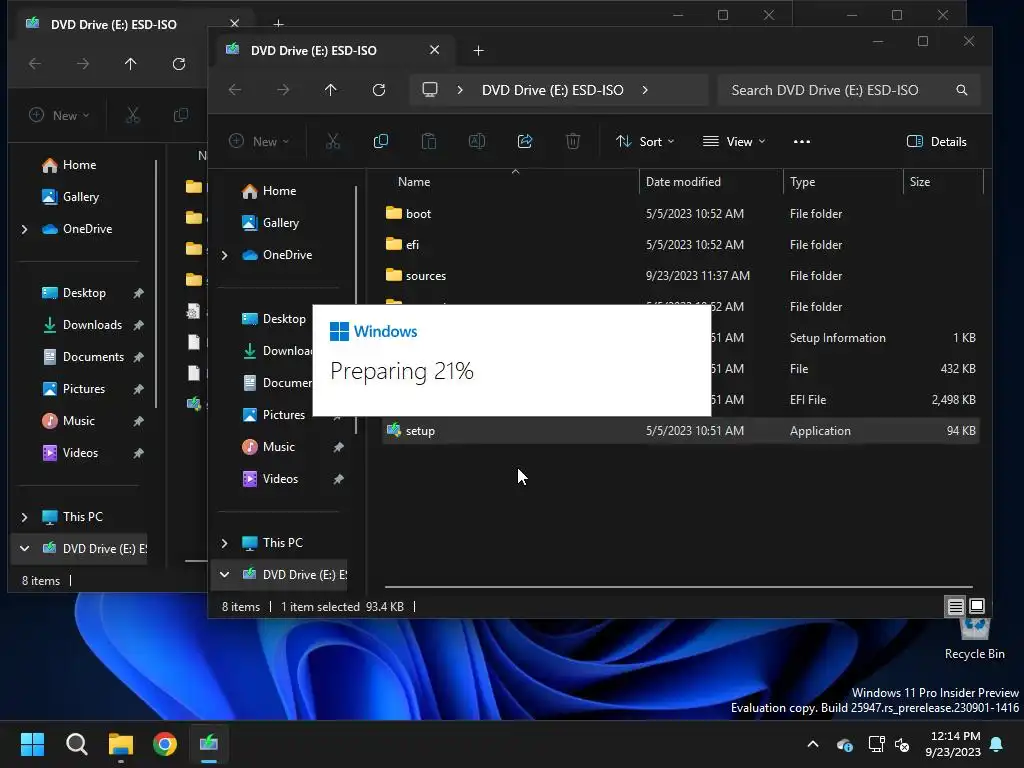Image resolution: width=1024 pixels, height=768 pixels.
Task: Click the Paste icon in front window toolbar
Action: (428, 141)
